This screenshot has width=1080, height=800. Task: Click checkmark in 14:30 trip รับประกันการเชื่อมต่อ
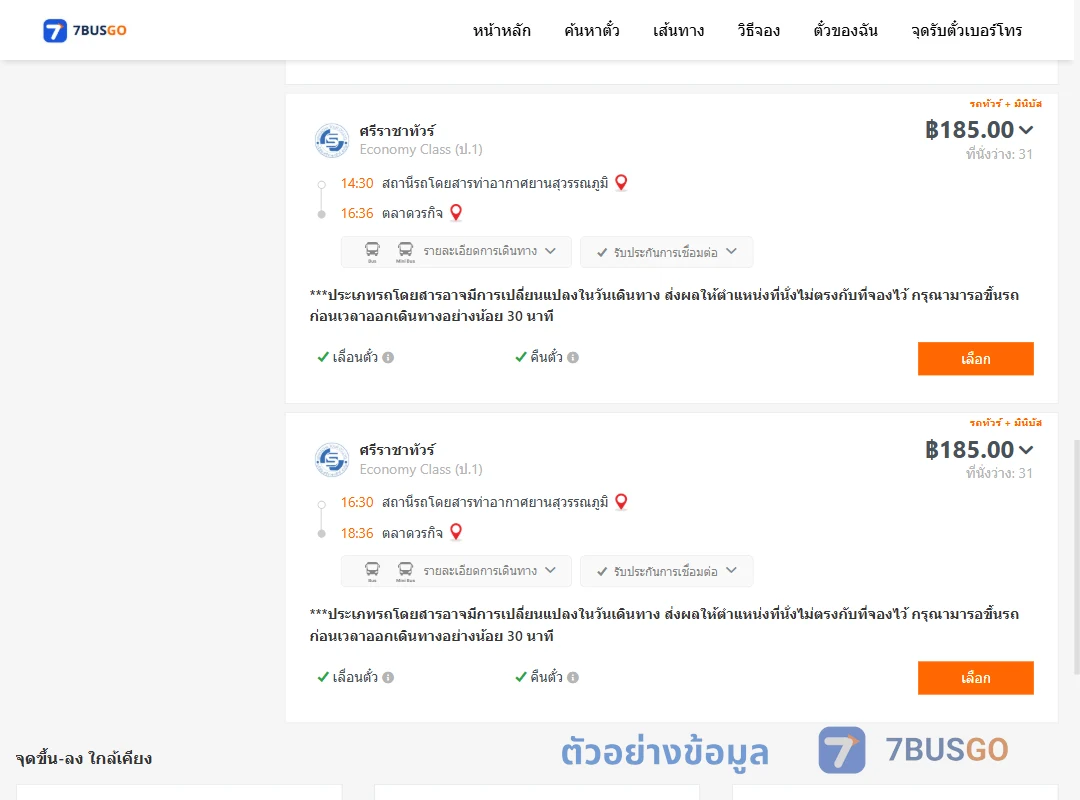click(x=602, y=253)
